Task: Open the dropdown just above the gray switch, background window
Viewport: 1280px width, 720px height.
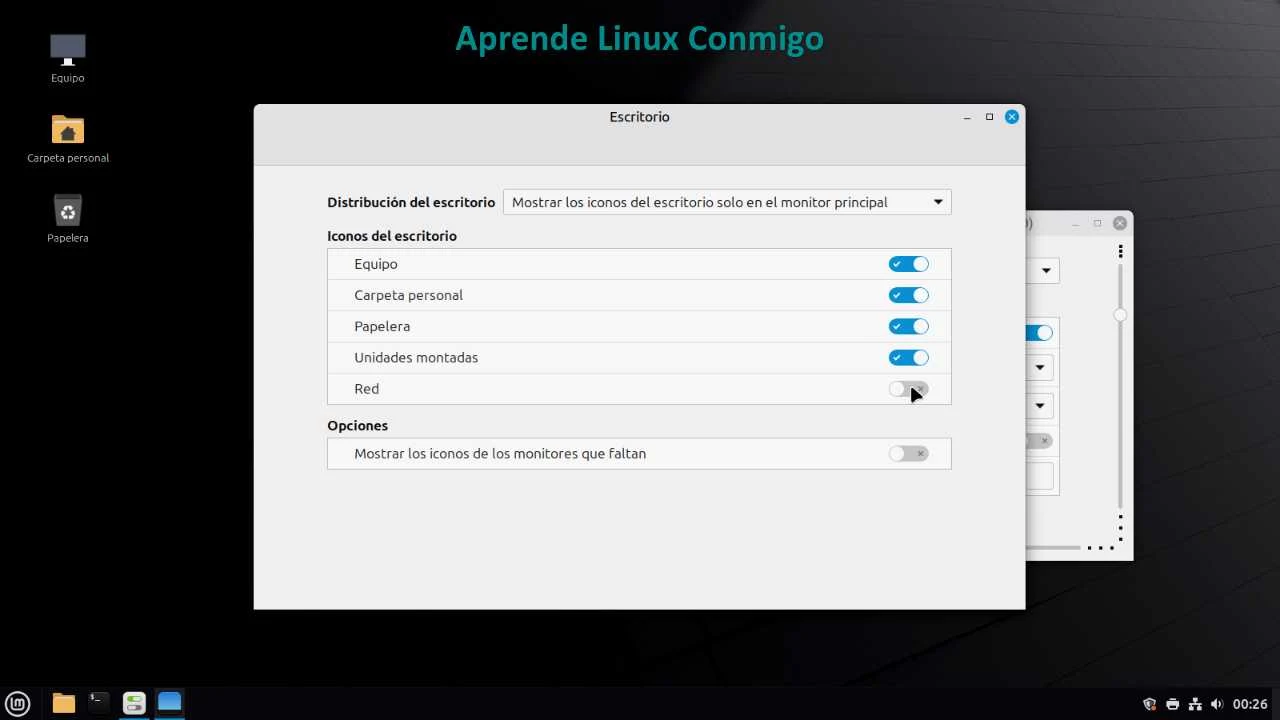Action: click(1040, 405)
